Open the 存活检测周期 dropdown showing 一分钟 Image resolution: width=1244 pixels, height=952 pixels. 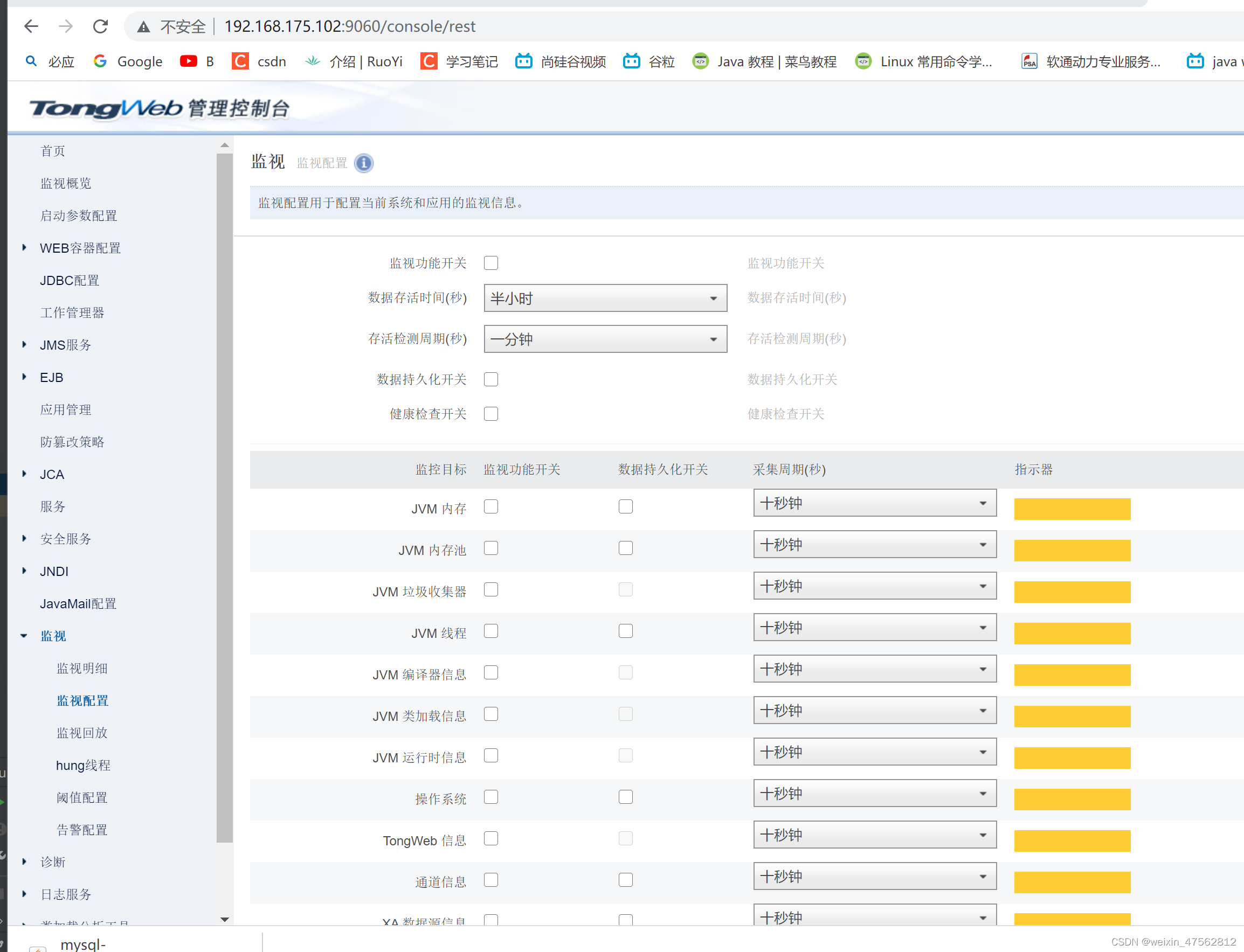[605, 339]
